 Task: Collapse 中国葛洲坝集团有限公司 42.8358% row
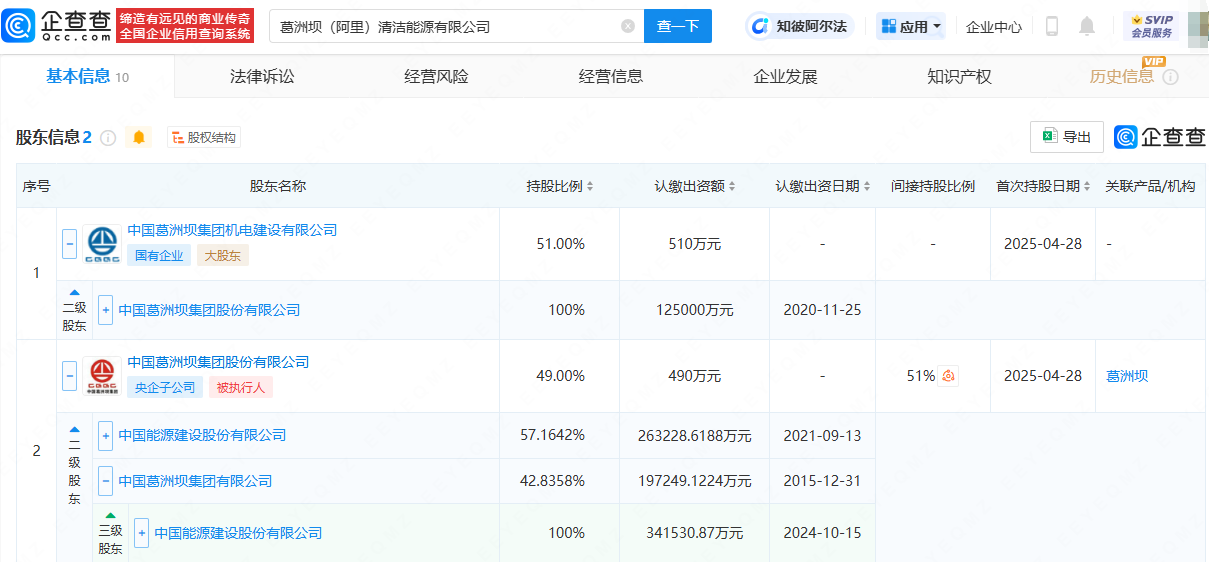click(x=106, y=481)
